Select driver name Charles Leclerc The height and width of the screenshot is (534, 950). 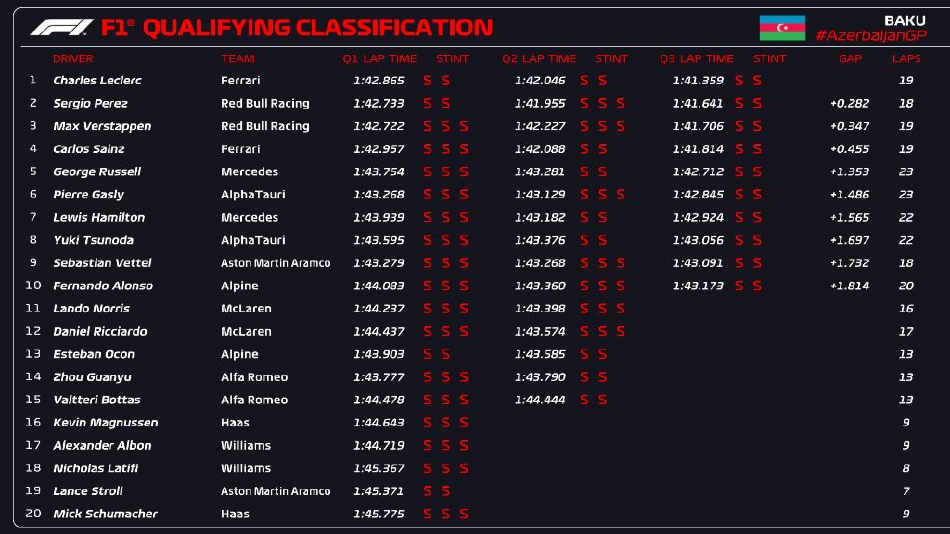[97, 80]
